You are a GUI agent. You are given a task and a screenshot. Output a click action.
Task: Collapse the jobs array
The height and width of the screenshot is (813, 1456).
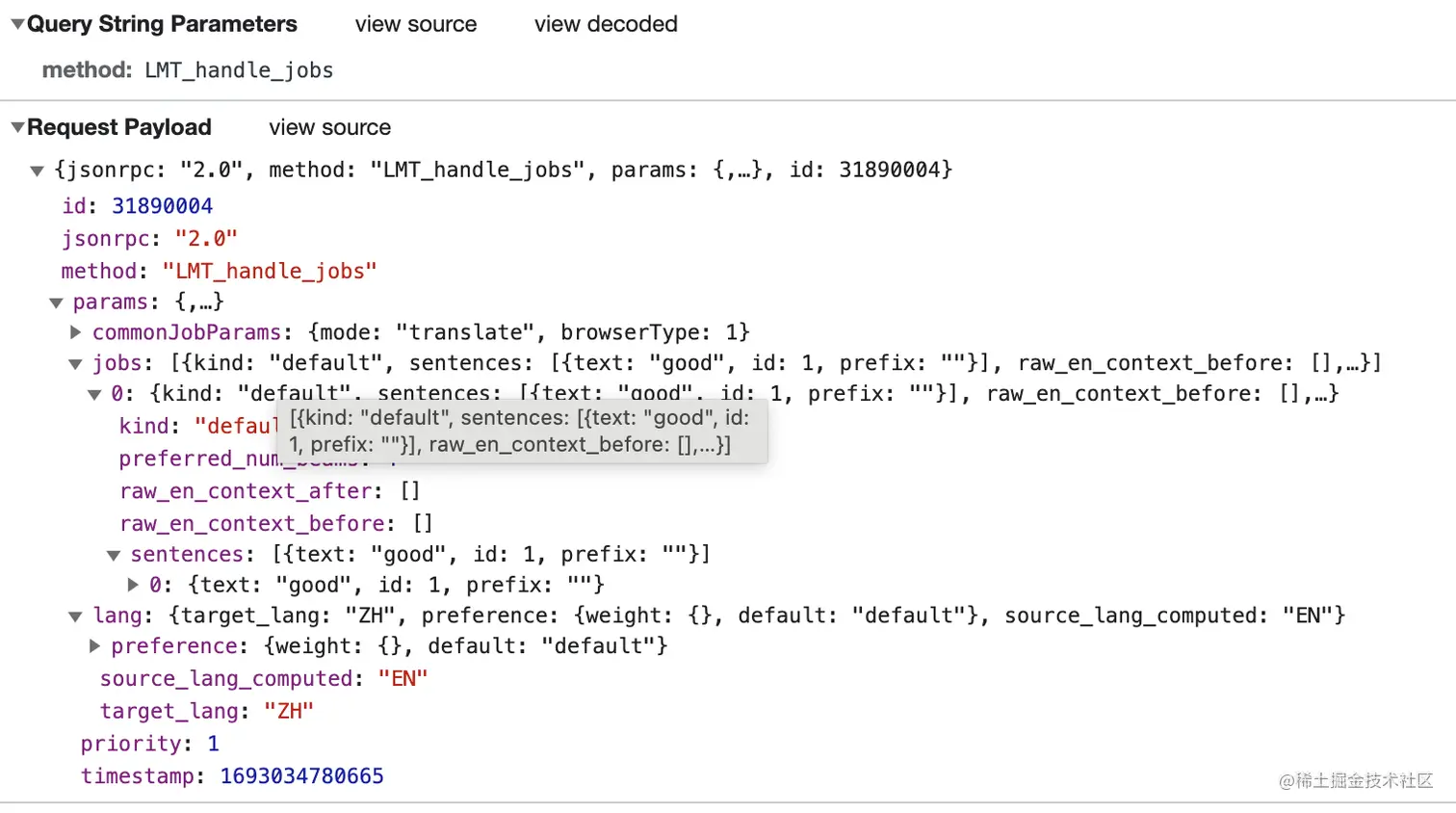click(76, 363)
